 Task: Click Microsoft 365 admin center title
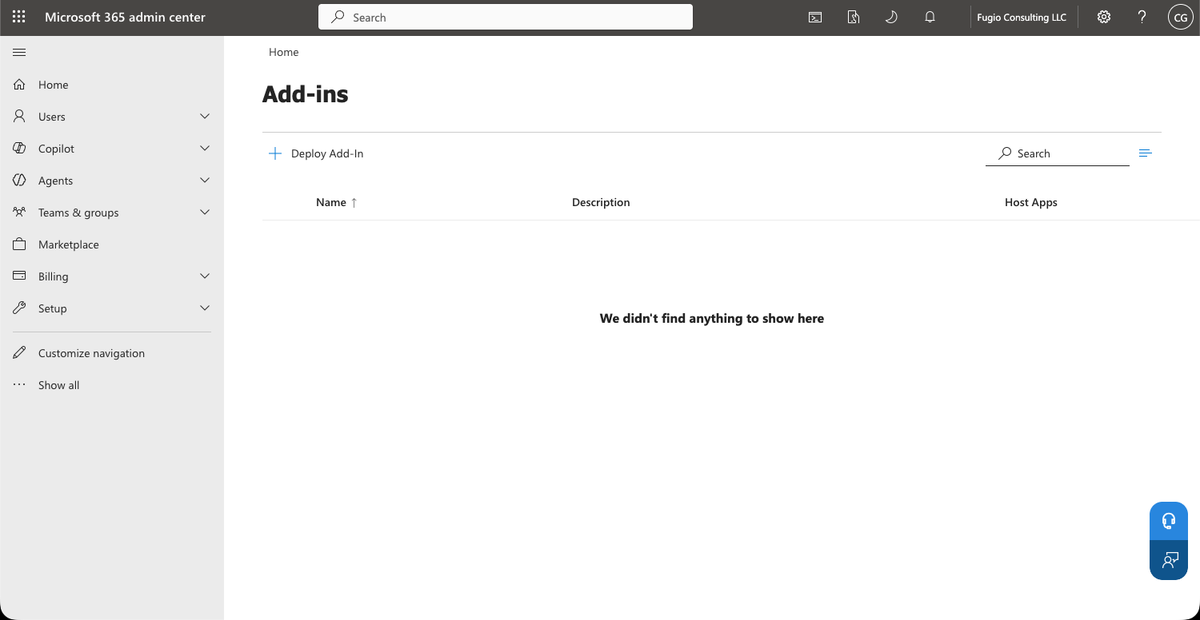(x=125, y=17)
